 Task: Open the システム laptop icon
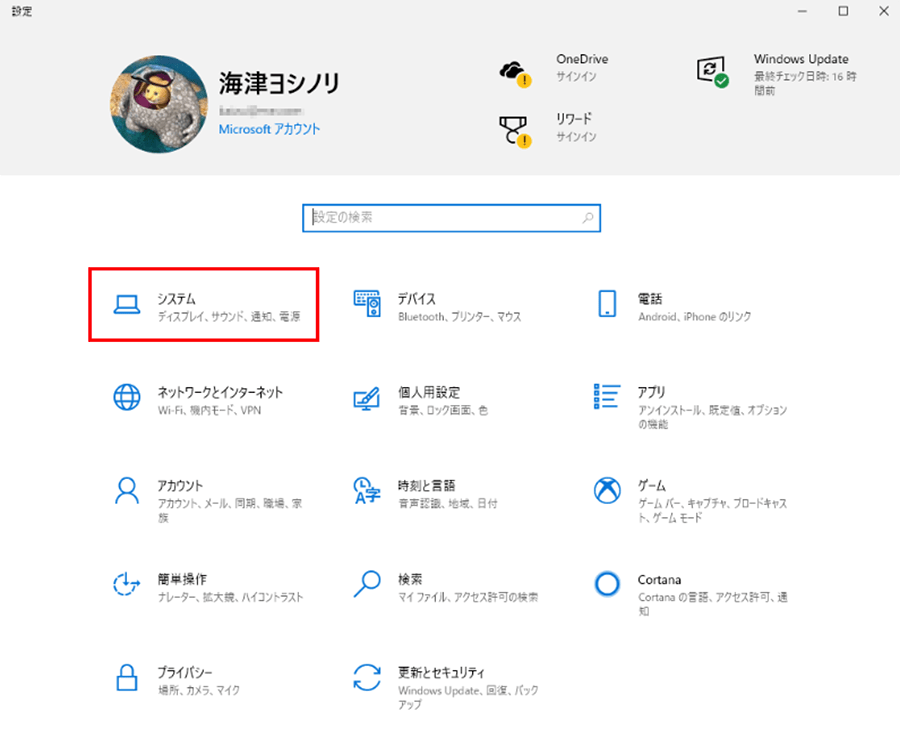point(126,305)
